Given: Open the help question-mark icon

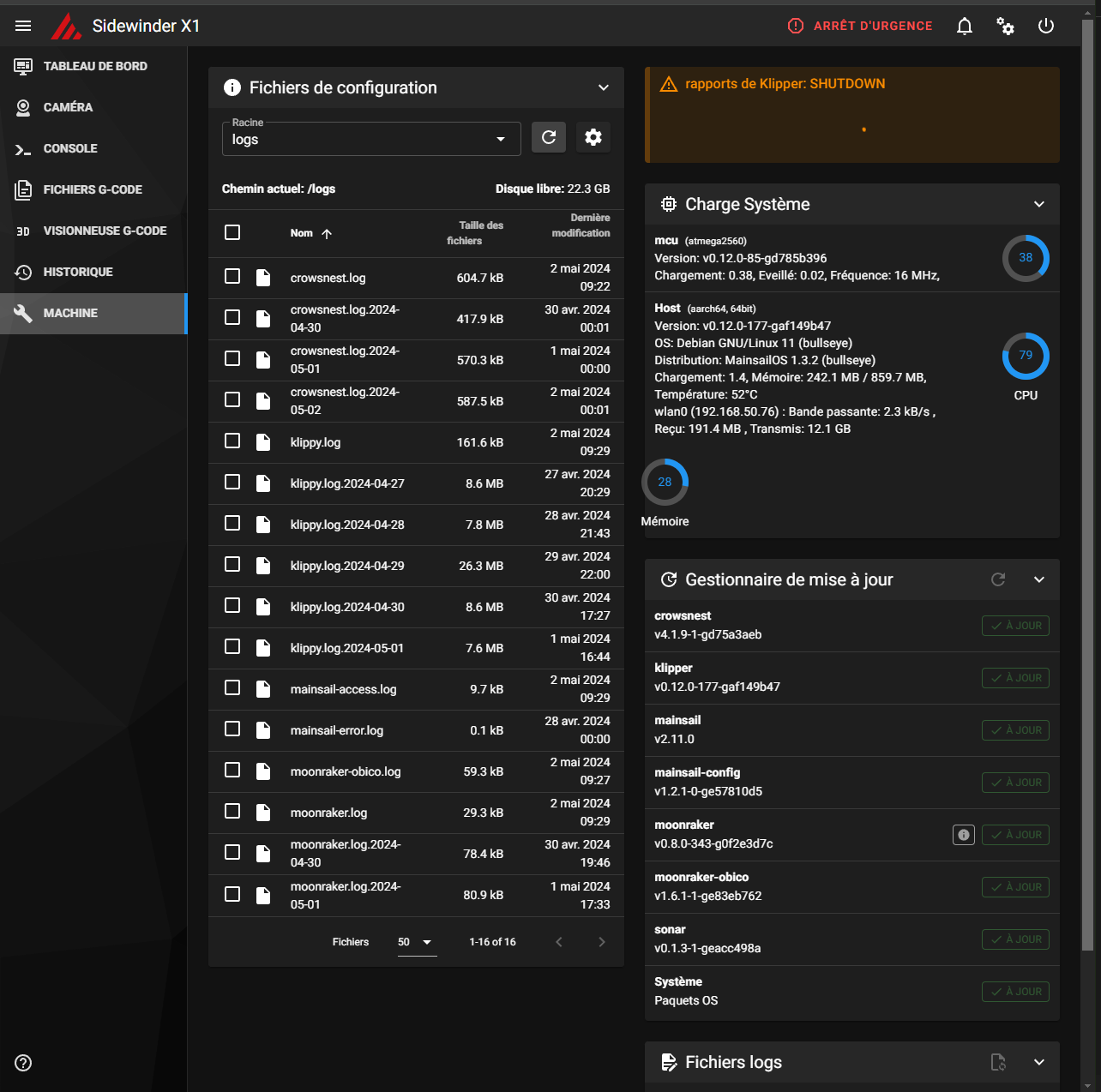Looking at the screenshot, I should 23,1063.
